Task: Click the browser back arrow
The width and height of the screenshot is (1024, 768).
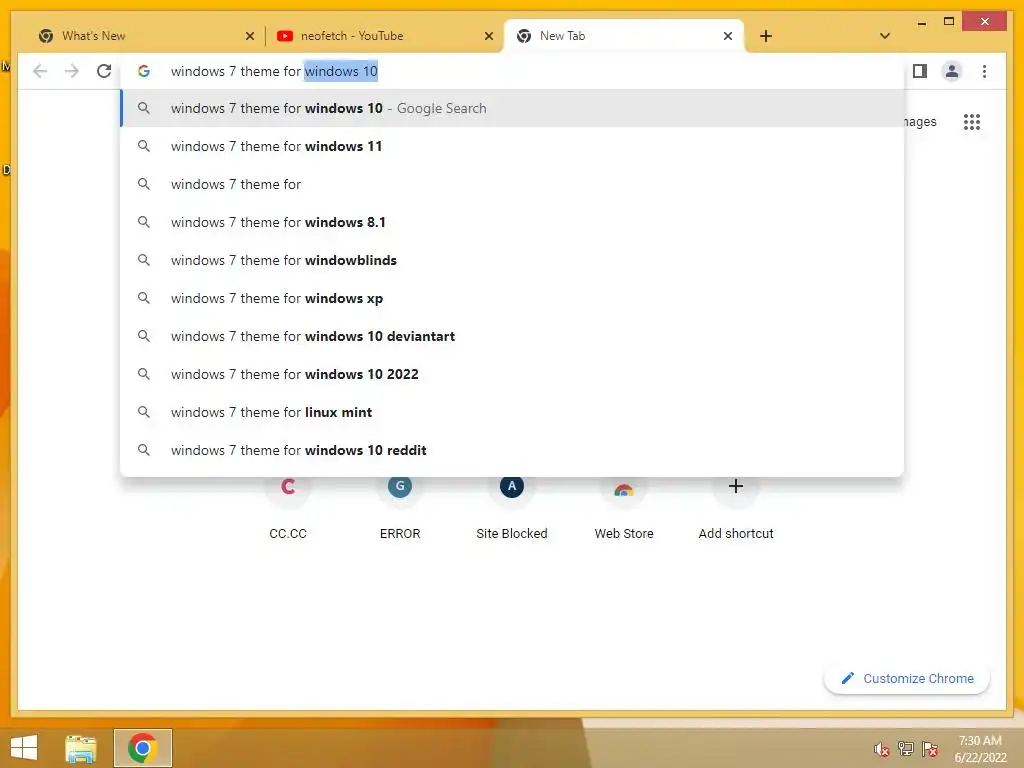Action: point(40,71)
